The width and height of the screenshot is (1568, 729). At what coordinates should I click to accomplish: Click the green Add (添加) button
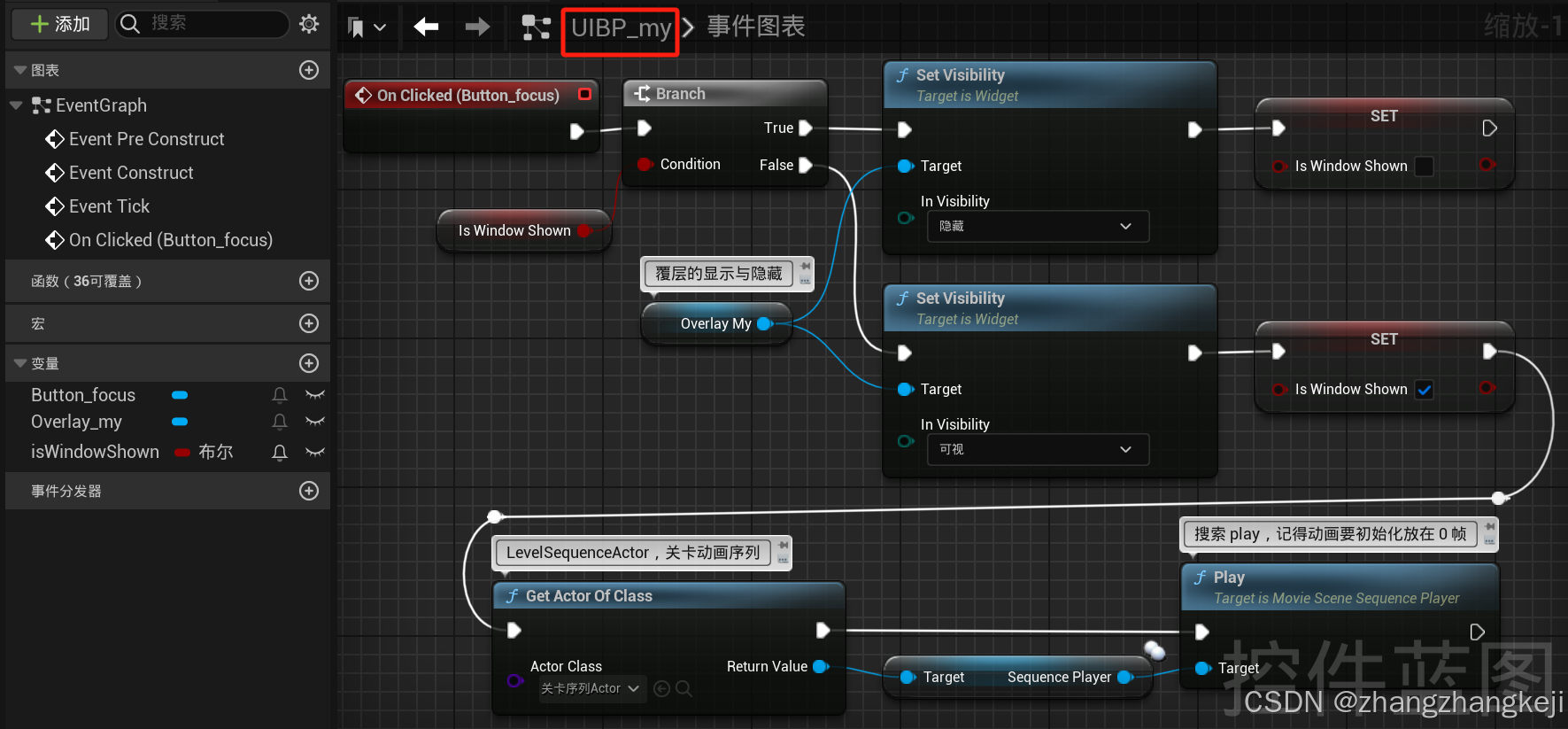60,24
